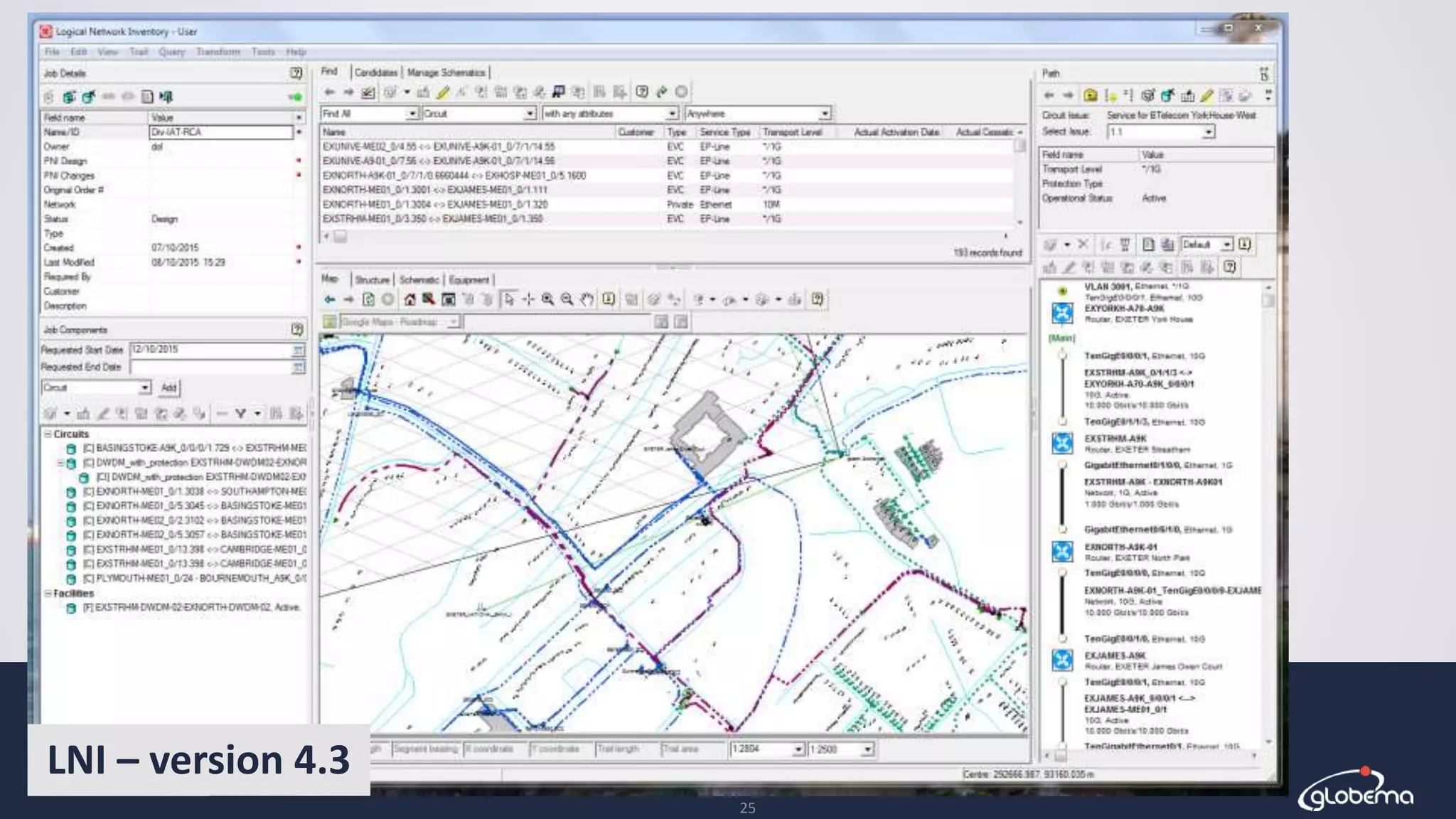Switch to the Candidates tab

(375, 73)
